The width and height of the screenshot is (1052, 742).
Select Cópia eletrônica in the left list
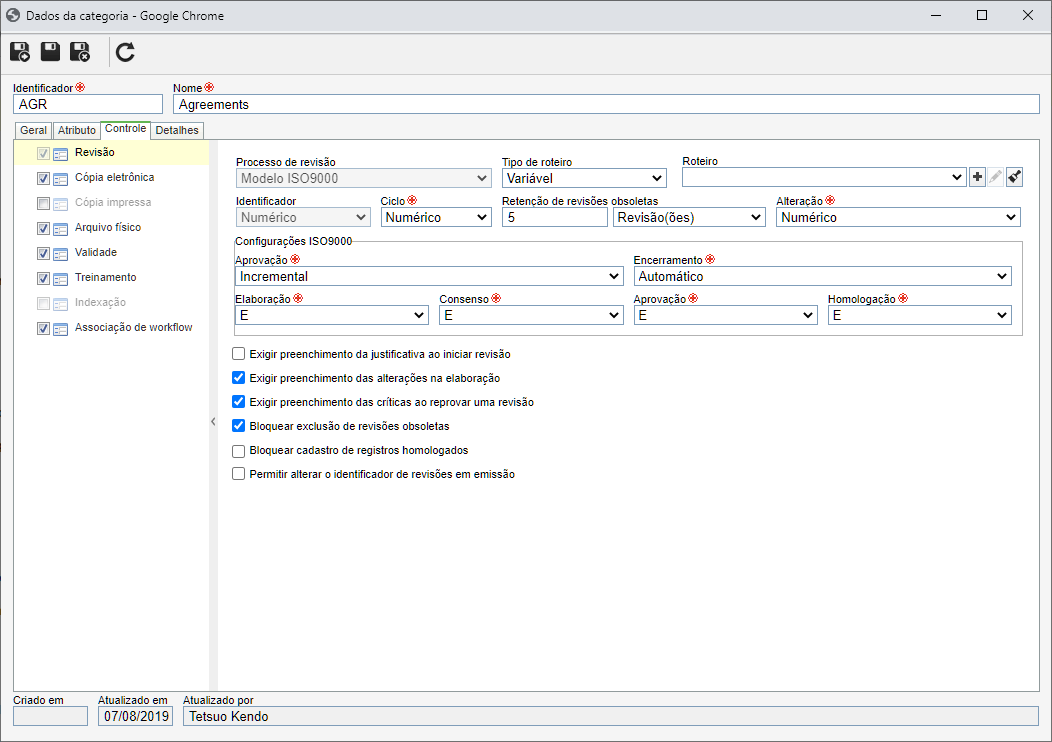click(x=114, y=177)
